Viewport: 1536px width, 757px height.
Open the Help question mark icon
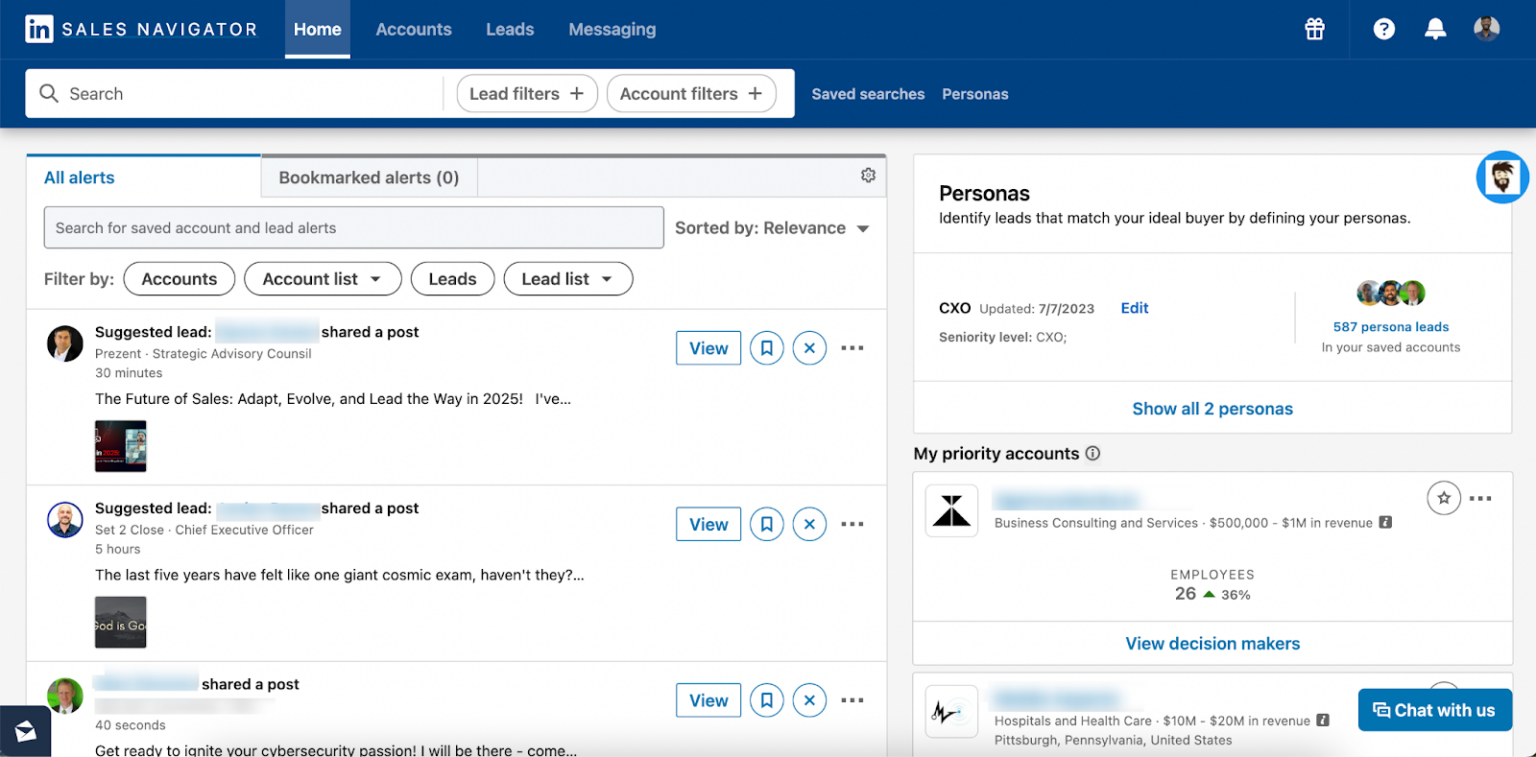(1383, 29)
